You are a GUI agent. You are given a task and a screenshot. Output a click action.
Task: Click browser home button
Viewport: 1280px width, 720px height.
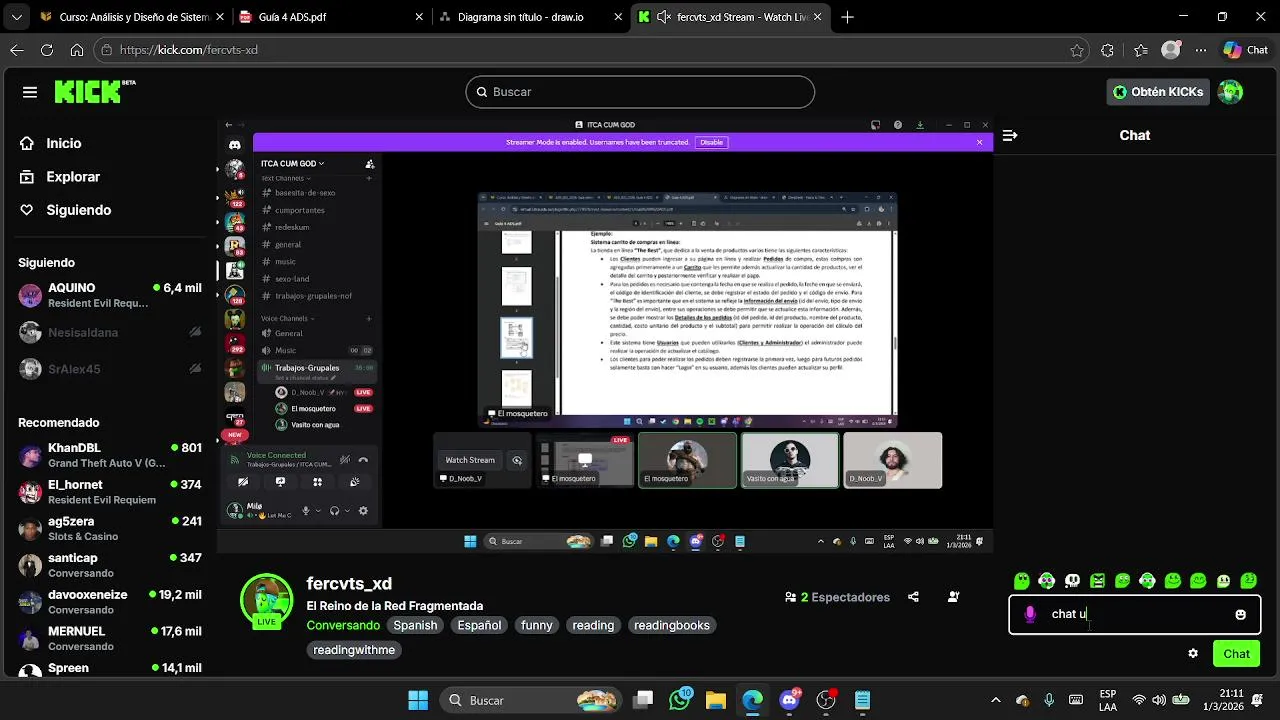77,50
